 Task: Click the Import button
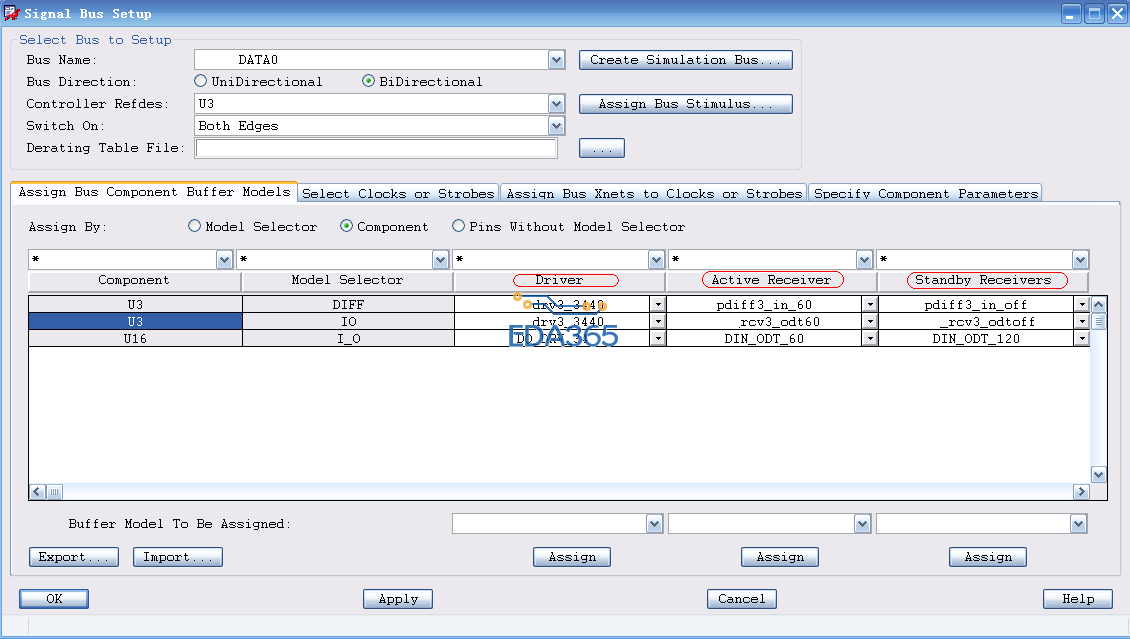177,557
